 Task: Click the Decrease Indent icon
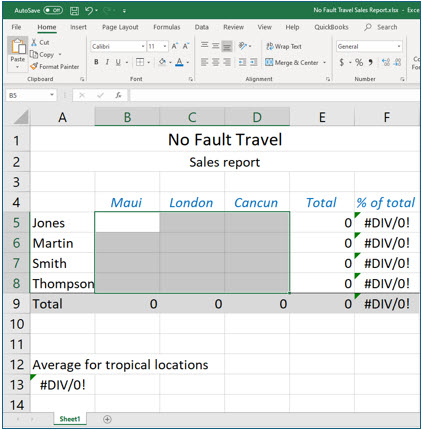pos(242,62)
